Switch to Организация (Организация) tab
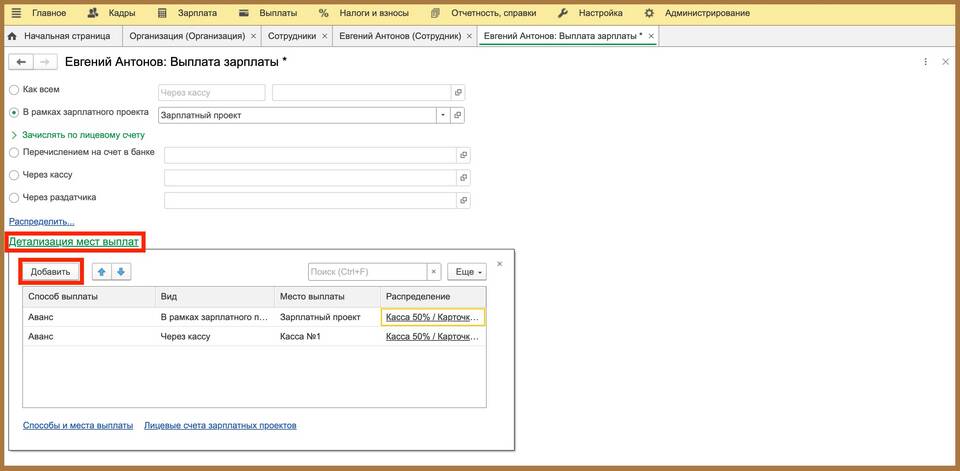960x471 pixels. pos(187,36)
